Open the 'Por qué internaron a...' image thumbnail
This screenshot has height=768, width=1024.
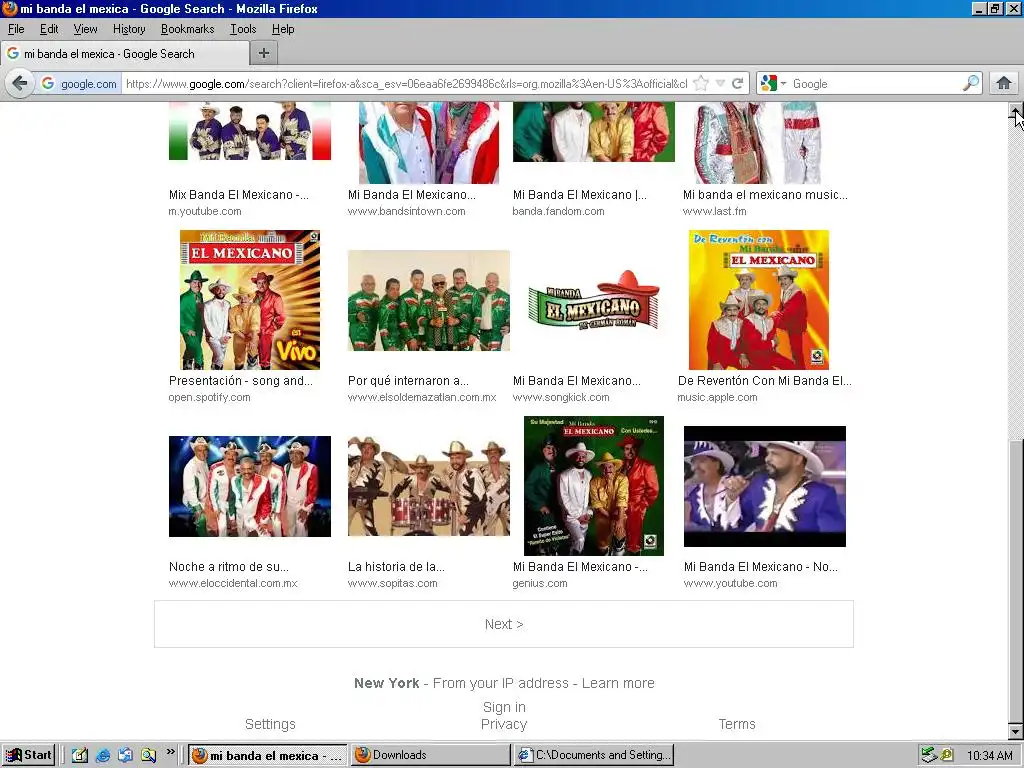[428, 300]
